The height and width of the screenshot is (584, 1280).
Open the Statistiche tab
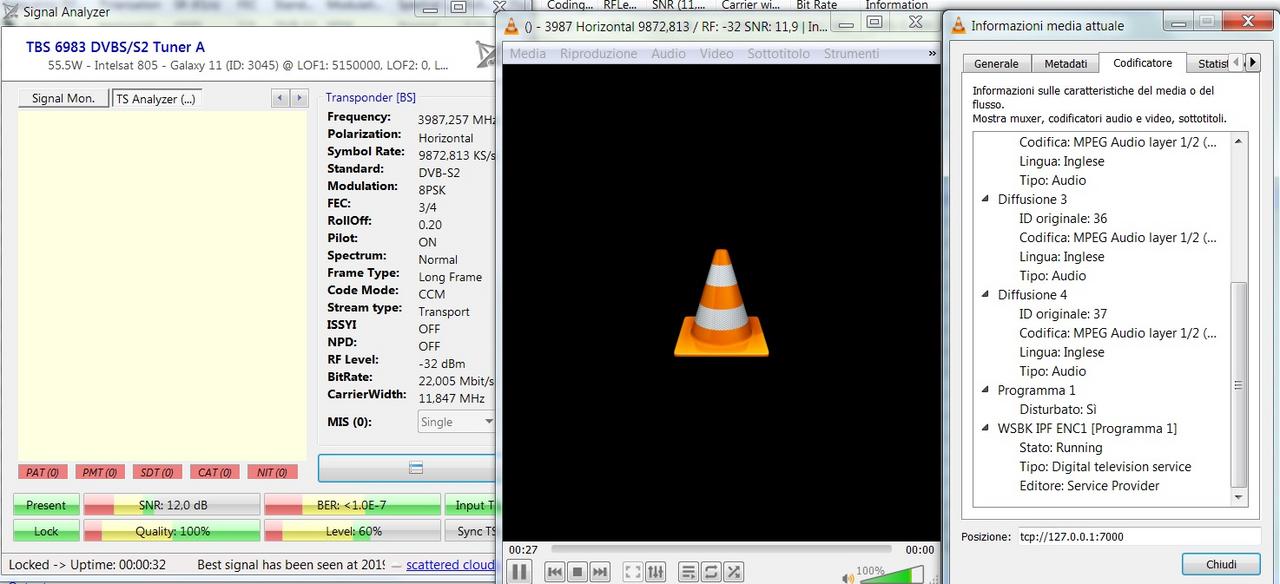[x=1208, y=63]
